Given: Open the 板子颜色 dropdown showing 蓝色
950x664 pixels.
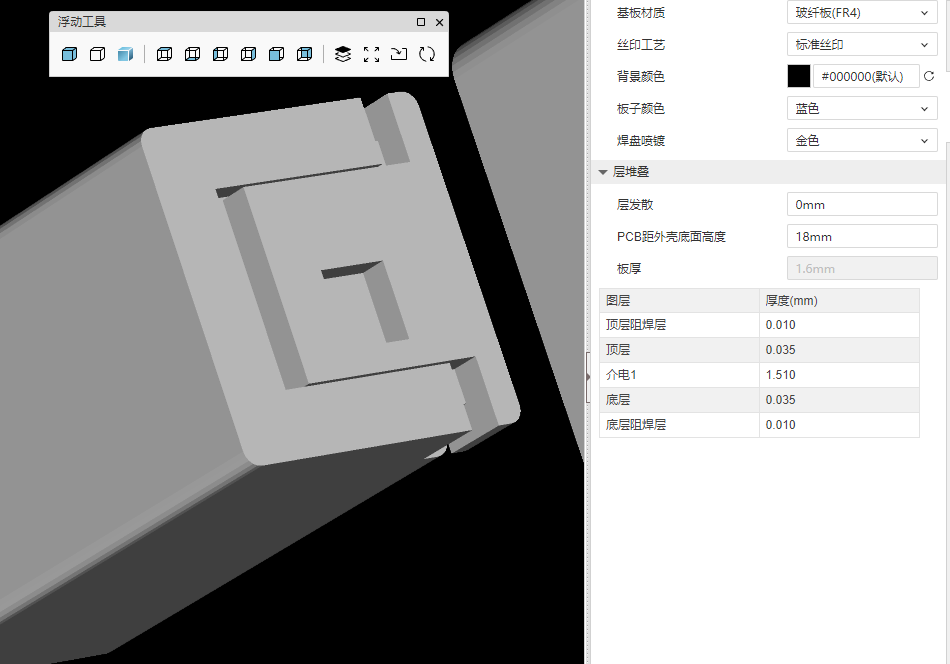Looking at the screenshot, I should 861,109.
